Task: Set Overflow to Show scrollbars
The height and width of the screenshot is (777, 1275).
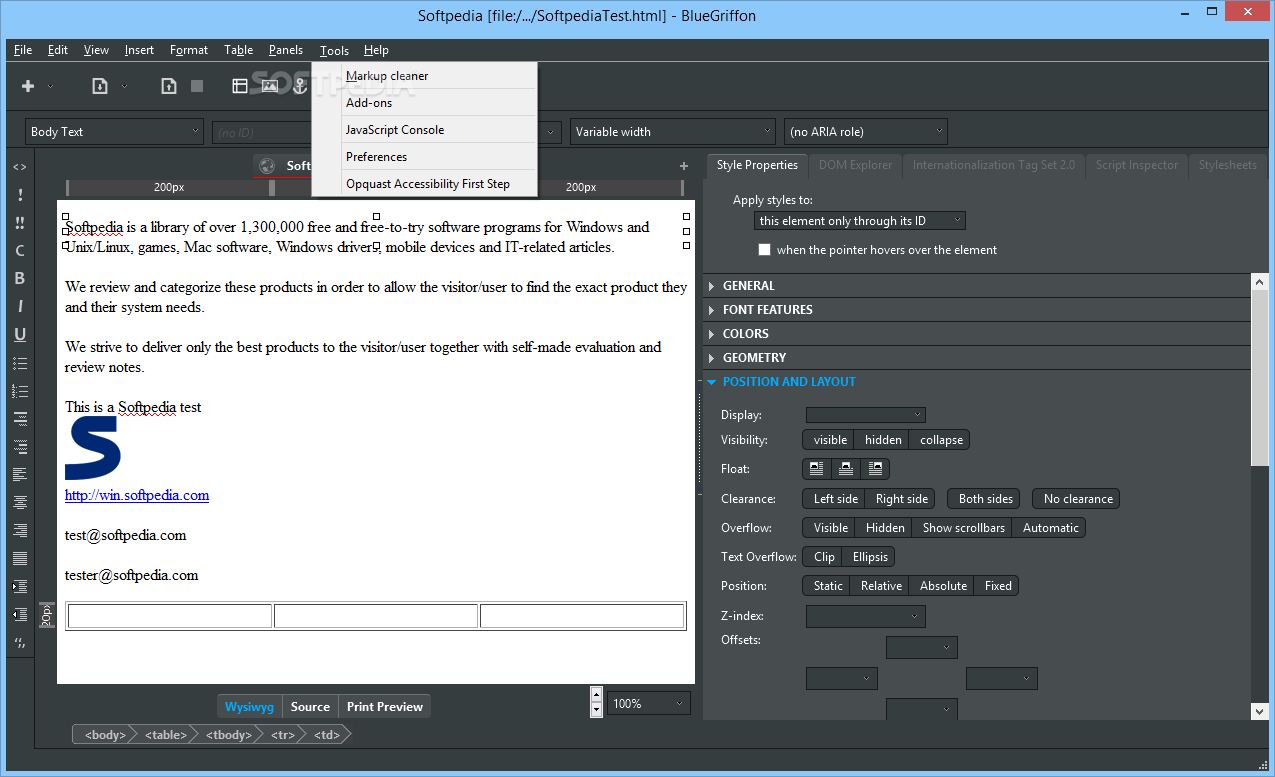Action: point(963,528)
